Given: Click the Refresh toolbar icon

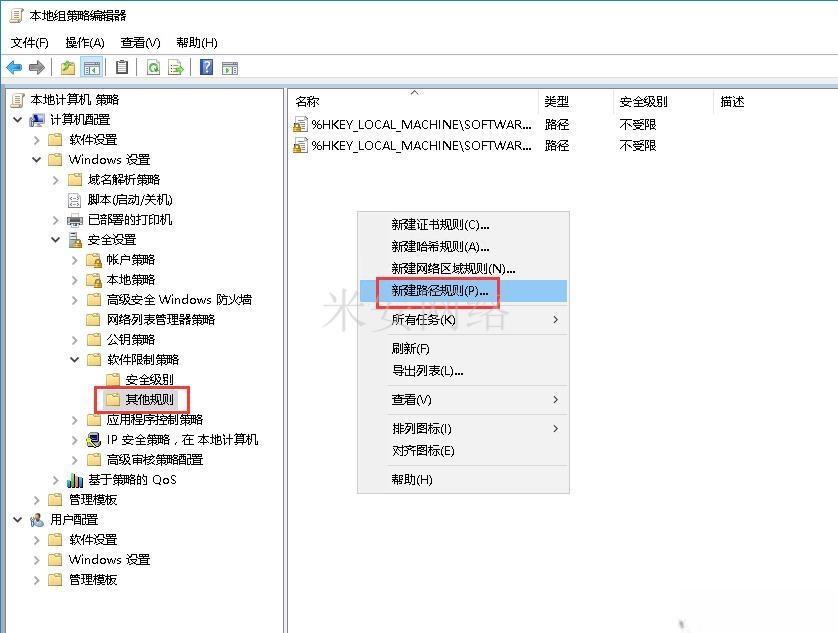Looking at the screenshot, I should pyautogui.click(x=153, y=67).
